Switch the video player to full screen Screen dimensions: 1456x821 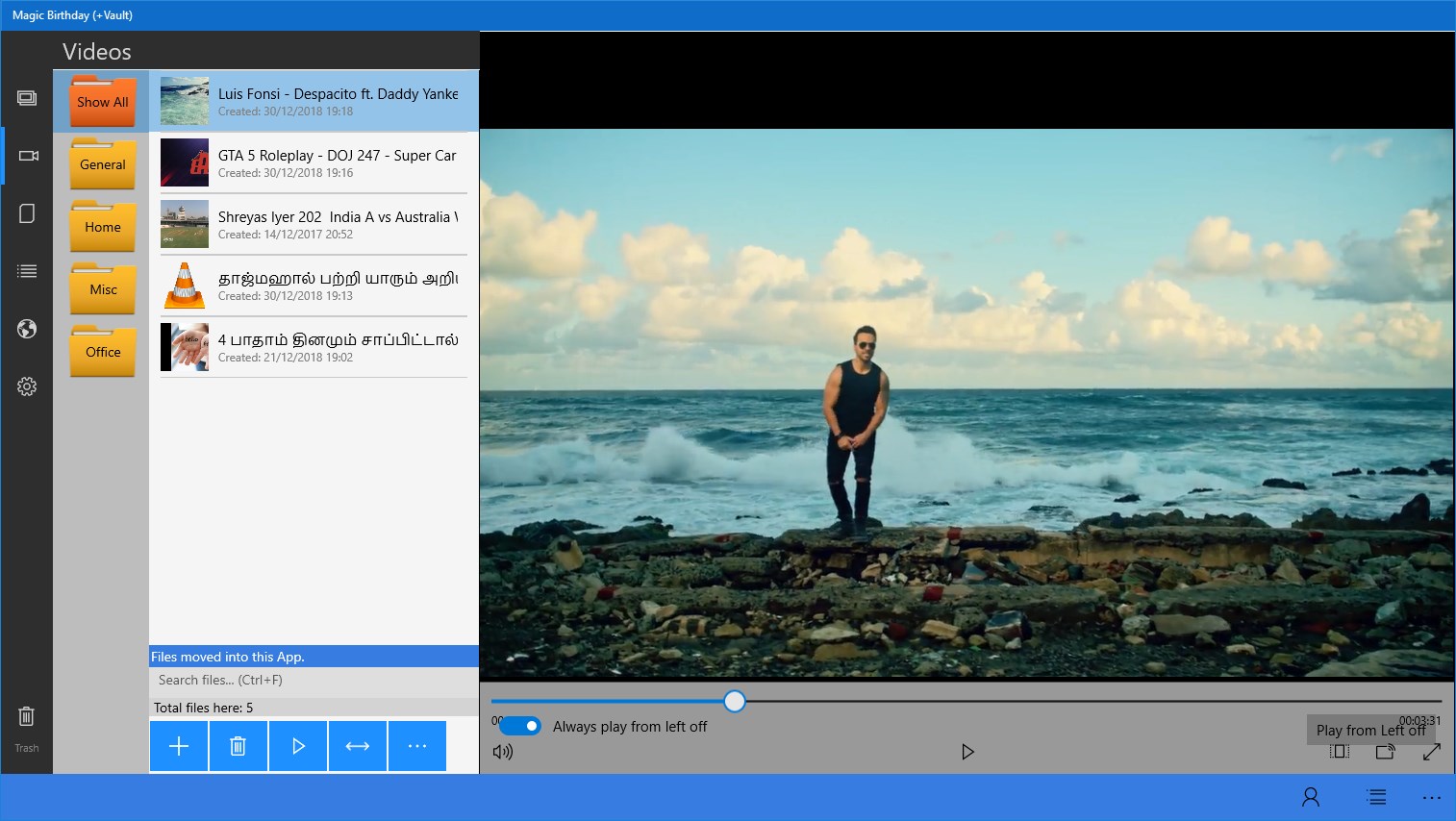[x=1432, y=752]
